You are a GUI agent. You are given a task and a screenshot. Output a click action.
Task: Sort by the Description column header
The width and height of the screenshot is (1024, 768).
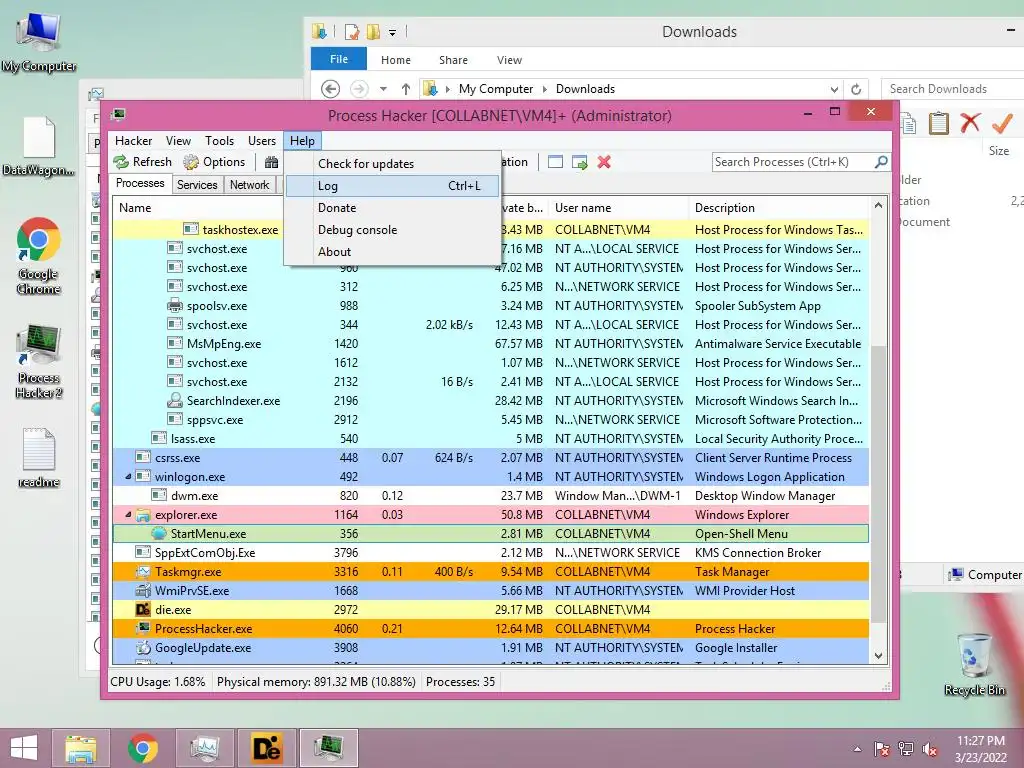click(x=779, y=208)
